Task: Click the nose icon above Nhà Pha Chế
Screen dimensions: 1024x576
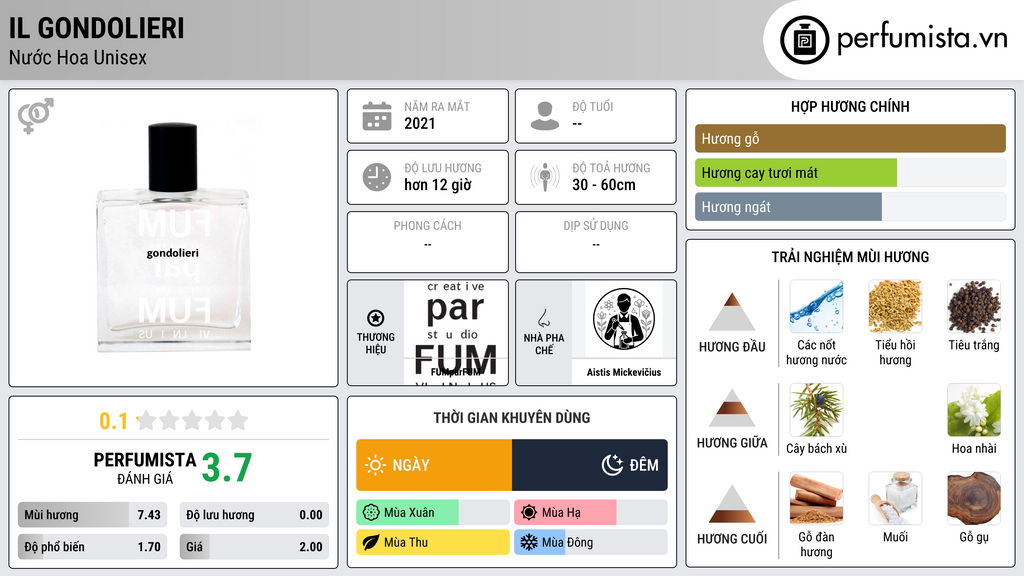Action: tap(543, 318)
